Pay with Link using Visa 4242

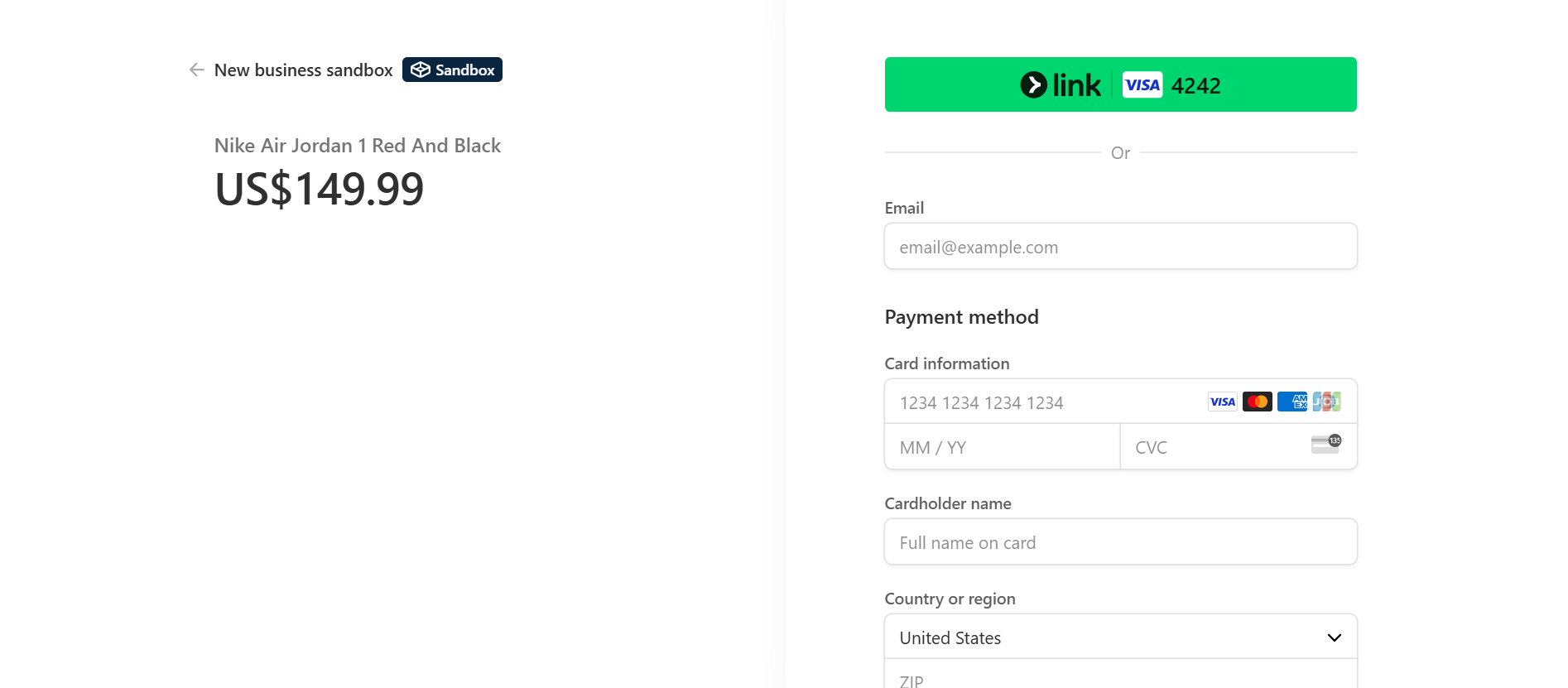point(1120,84)
